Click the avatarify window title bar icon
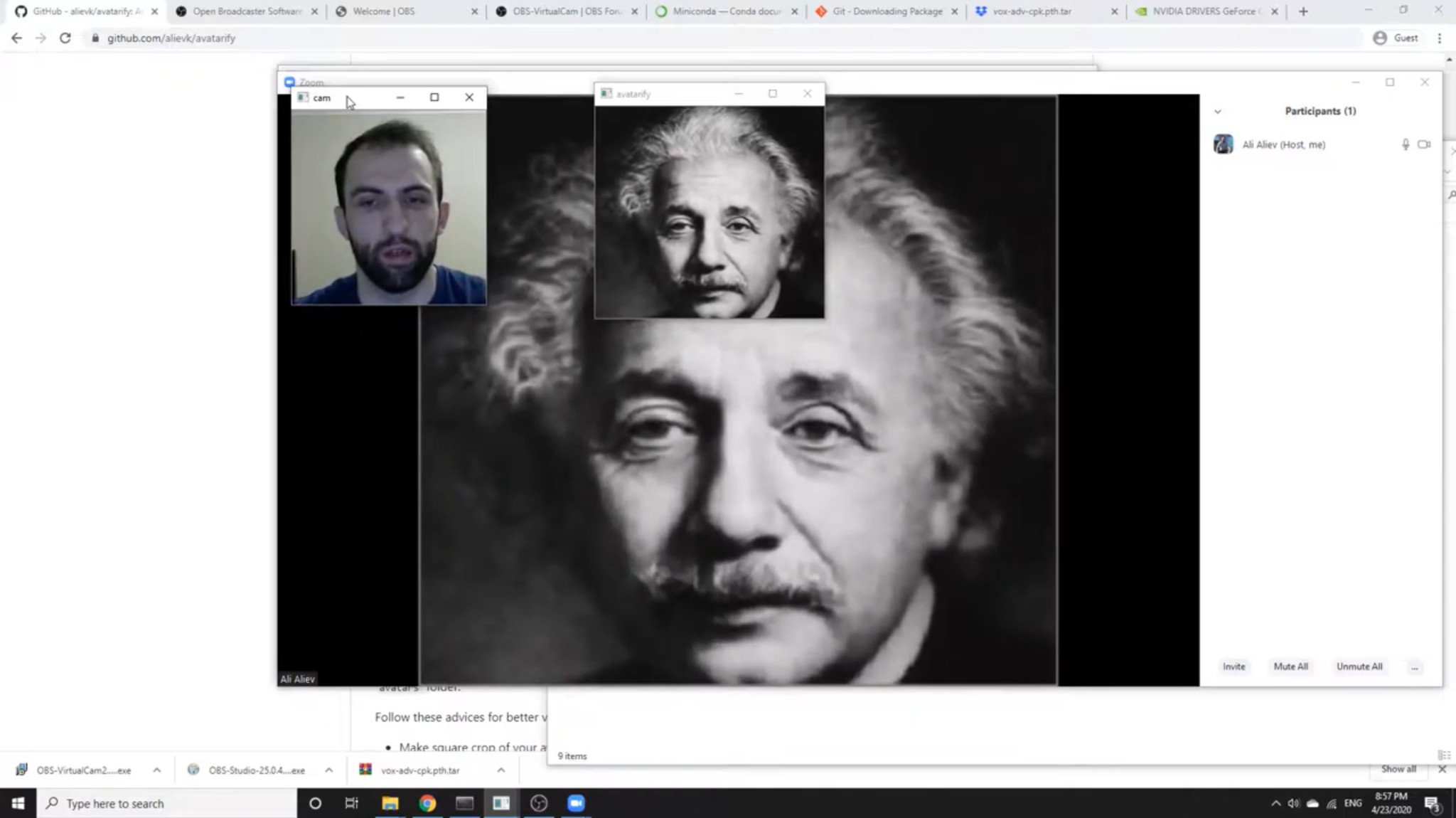Viewport: 1456px width, 818px height. click(606, 93)
